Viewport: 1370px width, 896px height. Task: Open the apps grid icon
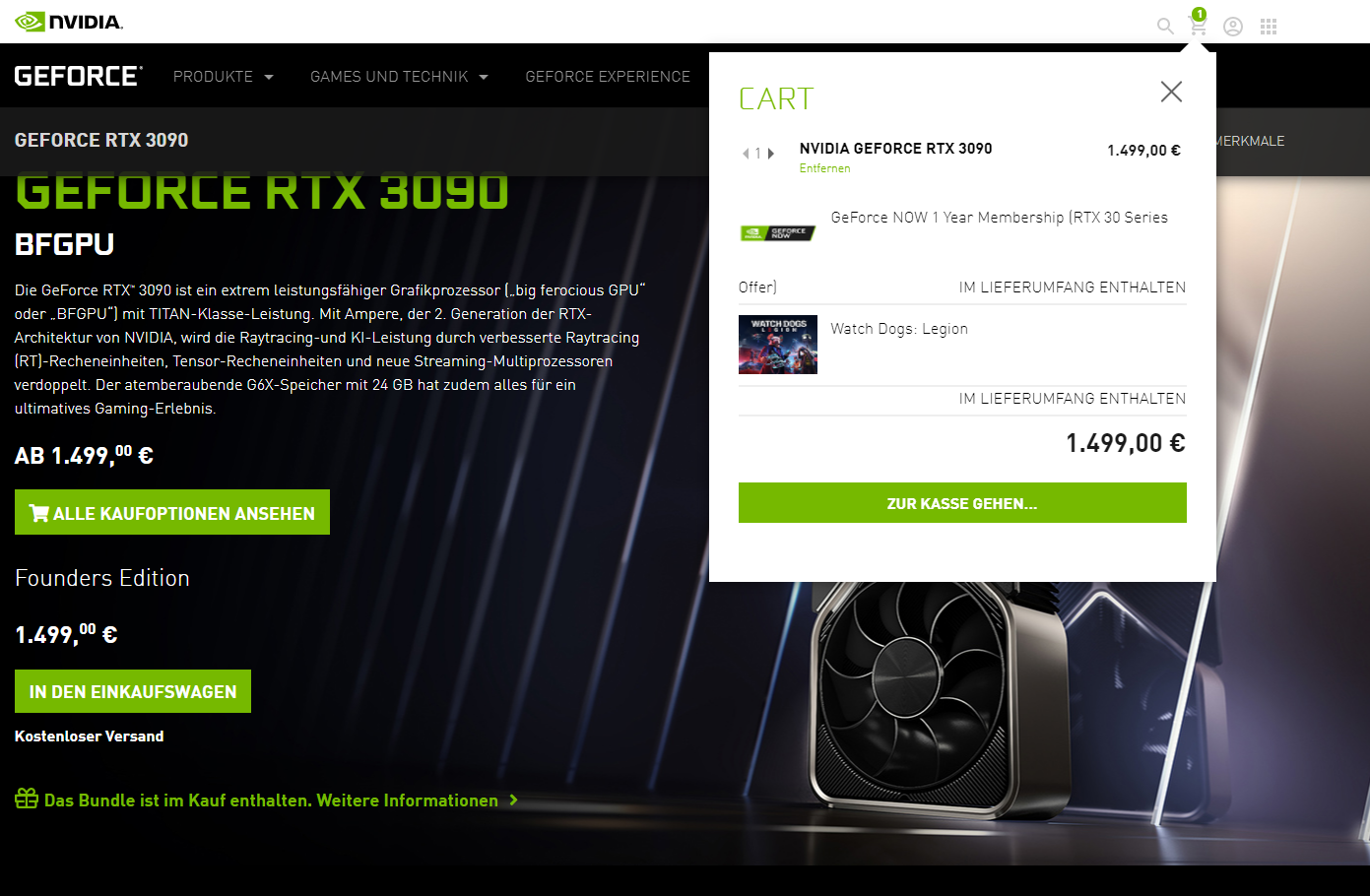[1269, 27]
